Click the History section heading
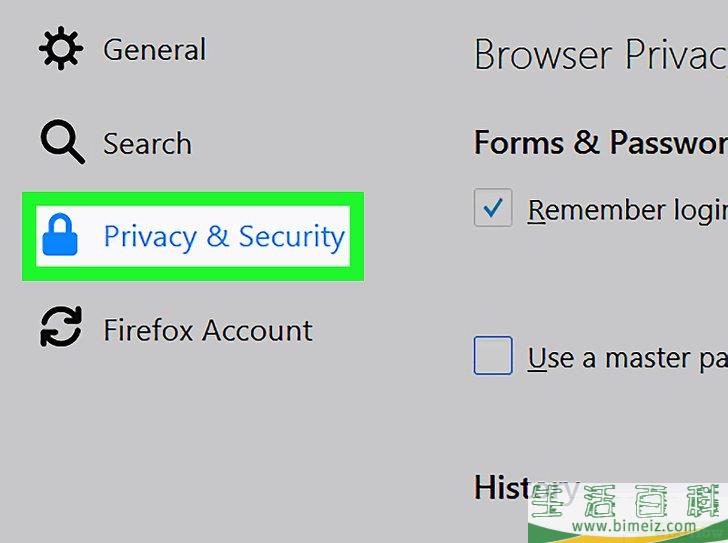Image resolution: width=728 pixels, height=543 pixels. [527, 487]
